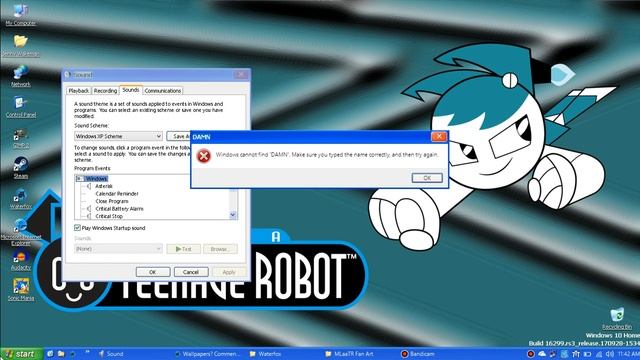
Task: Select the Critical Stop program event
Action: click(109, 216)
